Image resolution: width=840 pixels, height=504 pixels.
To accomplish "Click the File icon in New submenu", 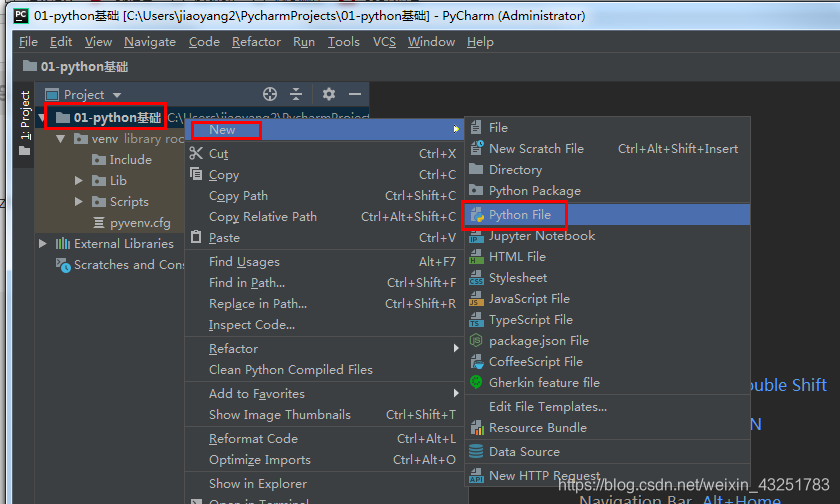I will click(476, 127).
